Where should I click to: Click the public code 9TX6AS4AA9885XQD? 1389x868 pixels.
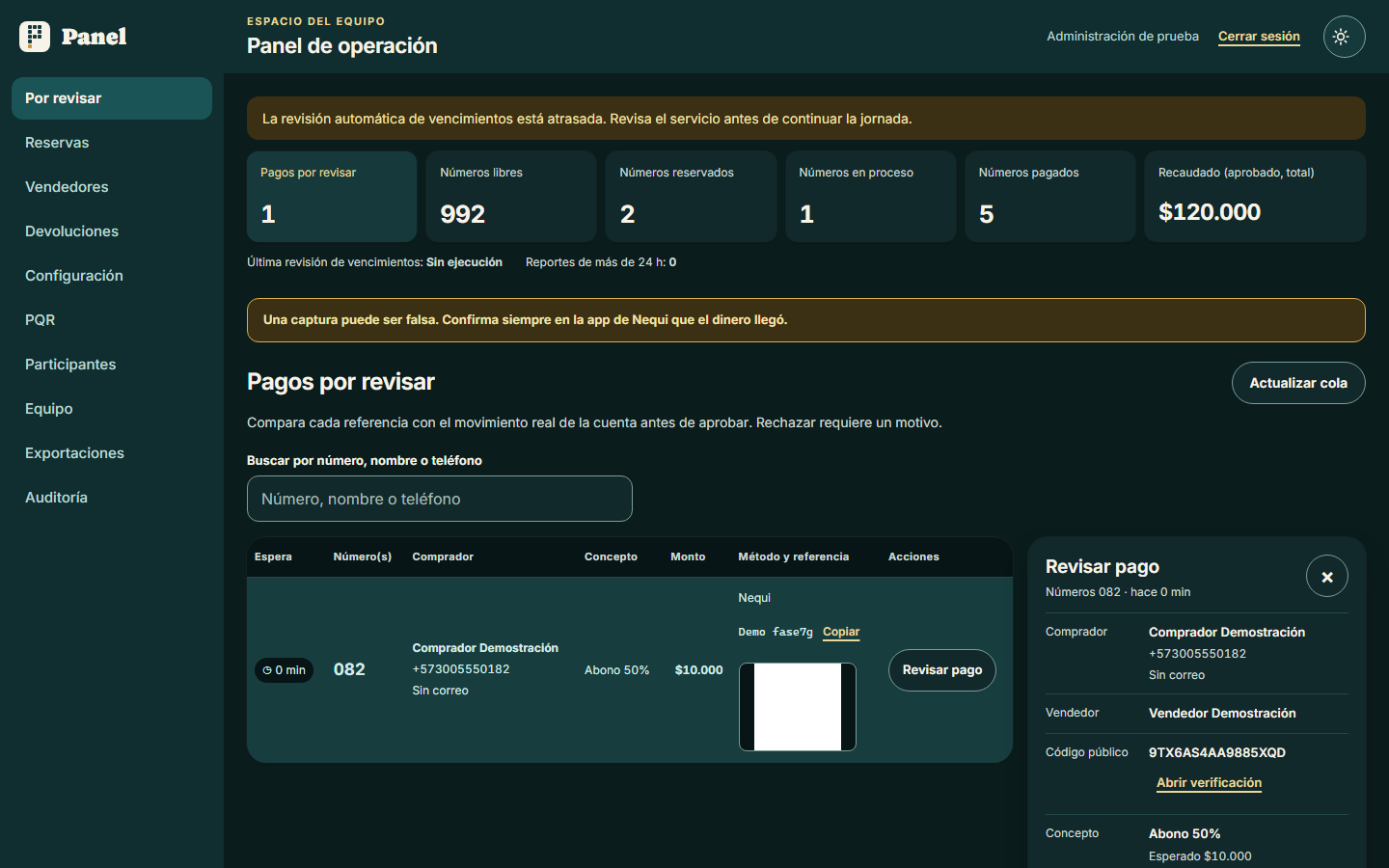pyautogui.click(x=1217, y=752)
